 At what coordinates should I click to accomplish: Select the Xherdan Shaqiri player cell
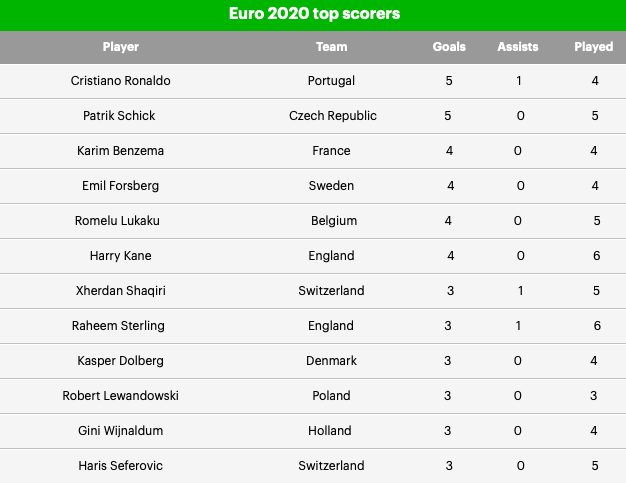(x=121, y=290)
